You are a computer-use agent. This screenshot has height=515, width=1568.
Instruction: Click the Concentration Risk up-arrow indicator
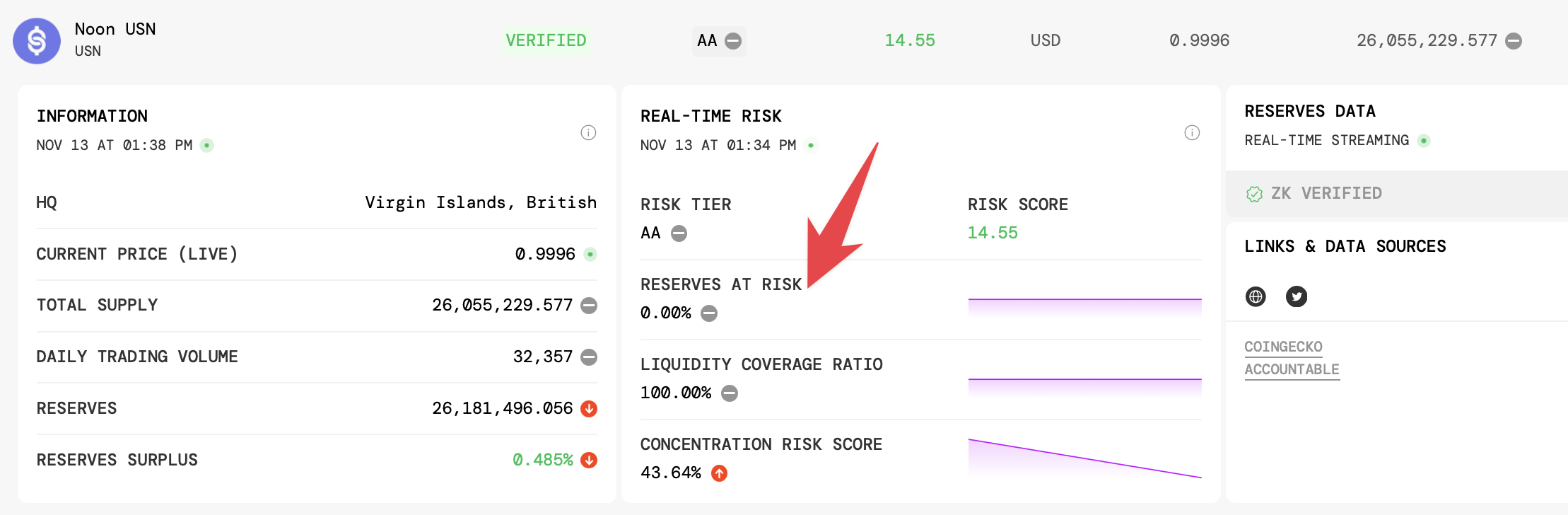tap(719, 473)
